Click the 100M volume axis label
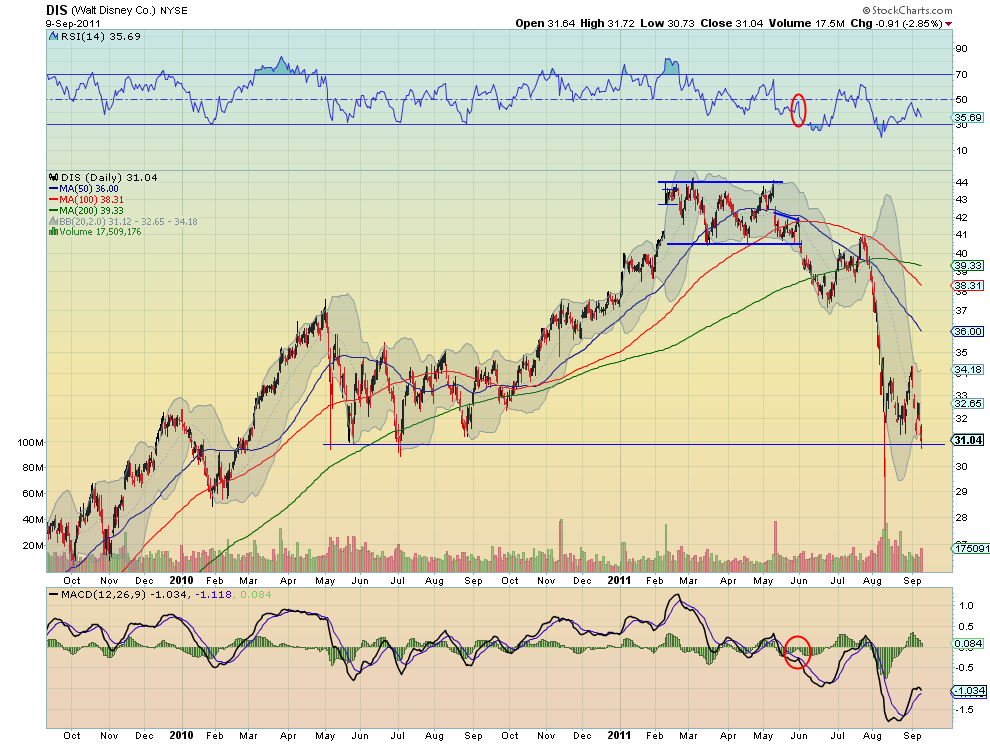 coord(30,443)
